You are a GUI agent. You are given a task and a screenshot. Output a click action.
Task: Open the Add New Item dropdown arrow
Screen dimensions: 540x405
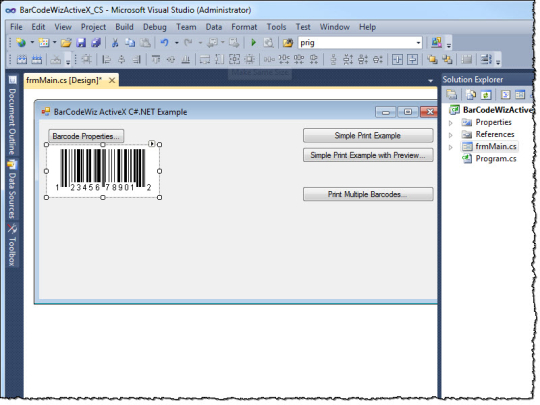[x=54, y=43]
